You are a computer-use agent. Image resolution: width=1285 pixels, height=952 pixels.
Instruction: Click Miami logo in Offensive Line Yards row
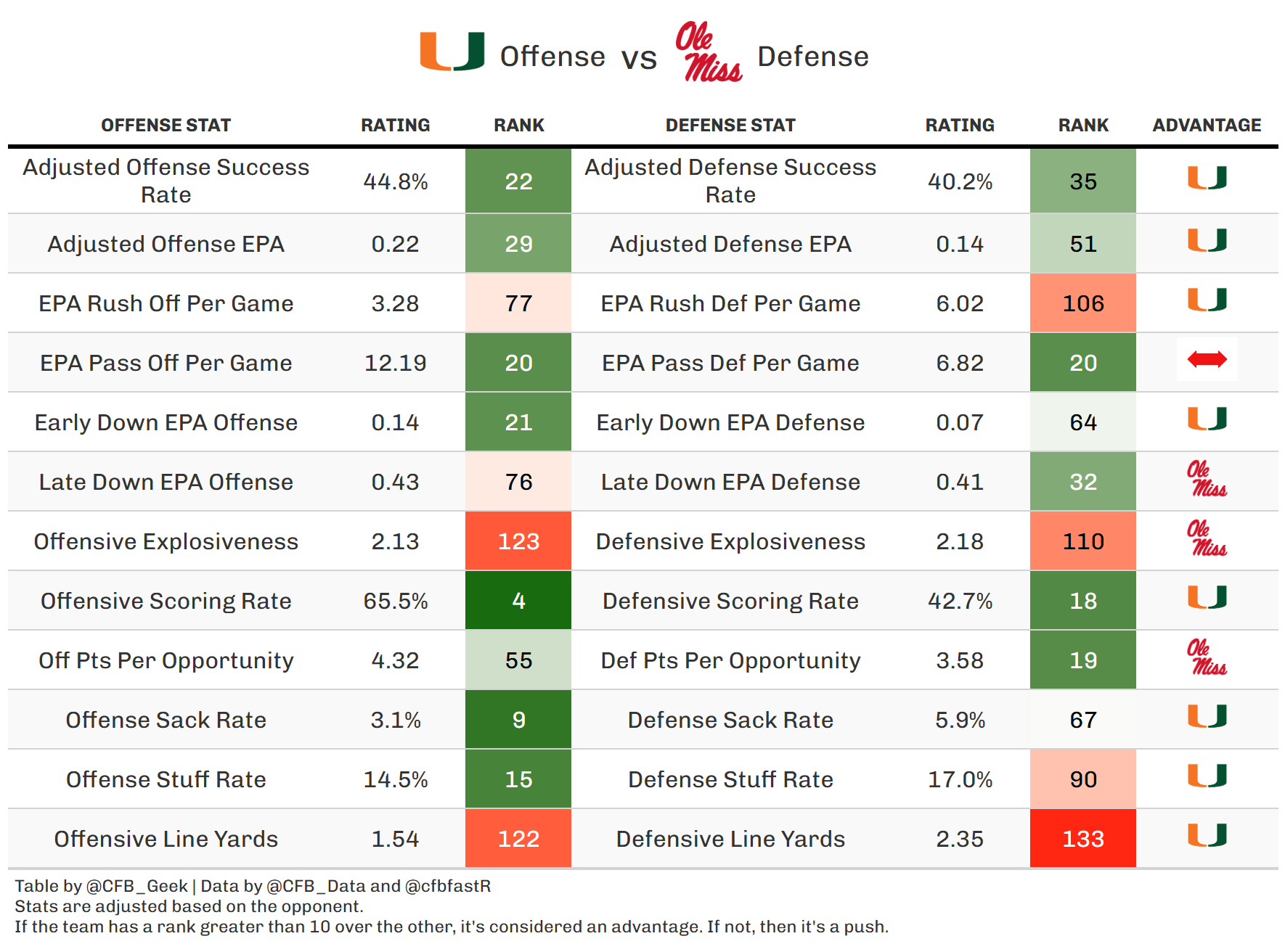point(1207,835)
